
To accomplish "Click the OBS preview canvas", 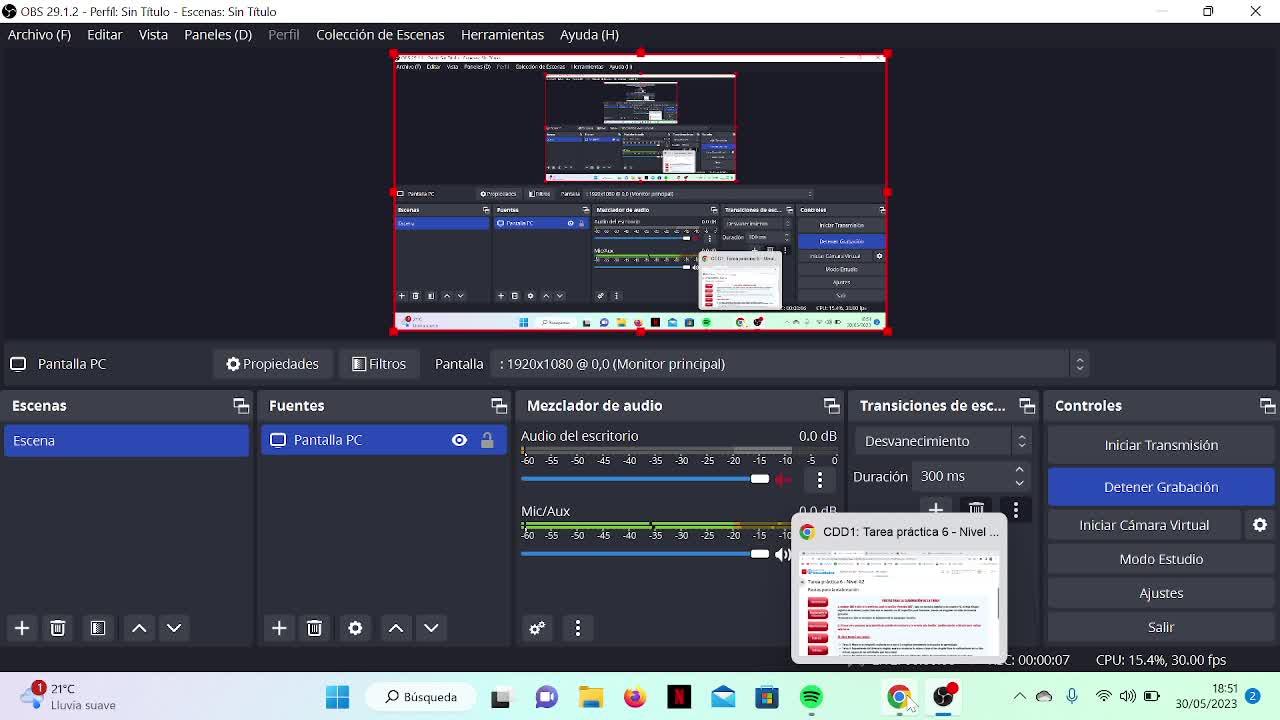I will point(640,193).
